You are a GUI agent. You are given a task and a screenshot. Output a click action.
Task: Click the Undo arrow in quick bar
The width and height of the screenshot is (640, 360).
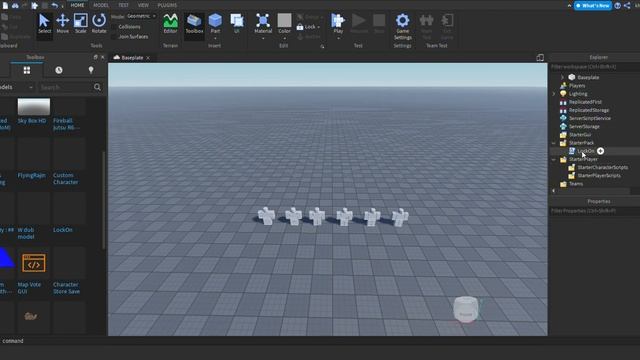[x=55, y=5]
